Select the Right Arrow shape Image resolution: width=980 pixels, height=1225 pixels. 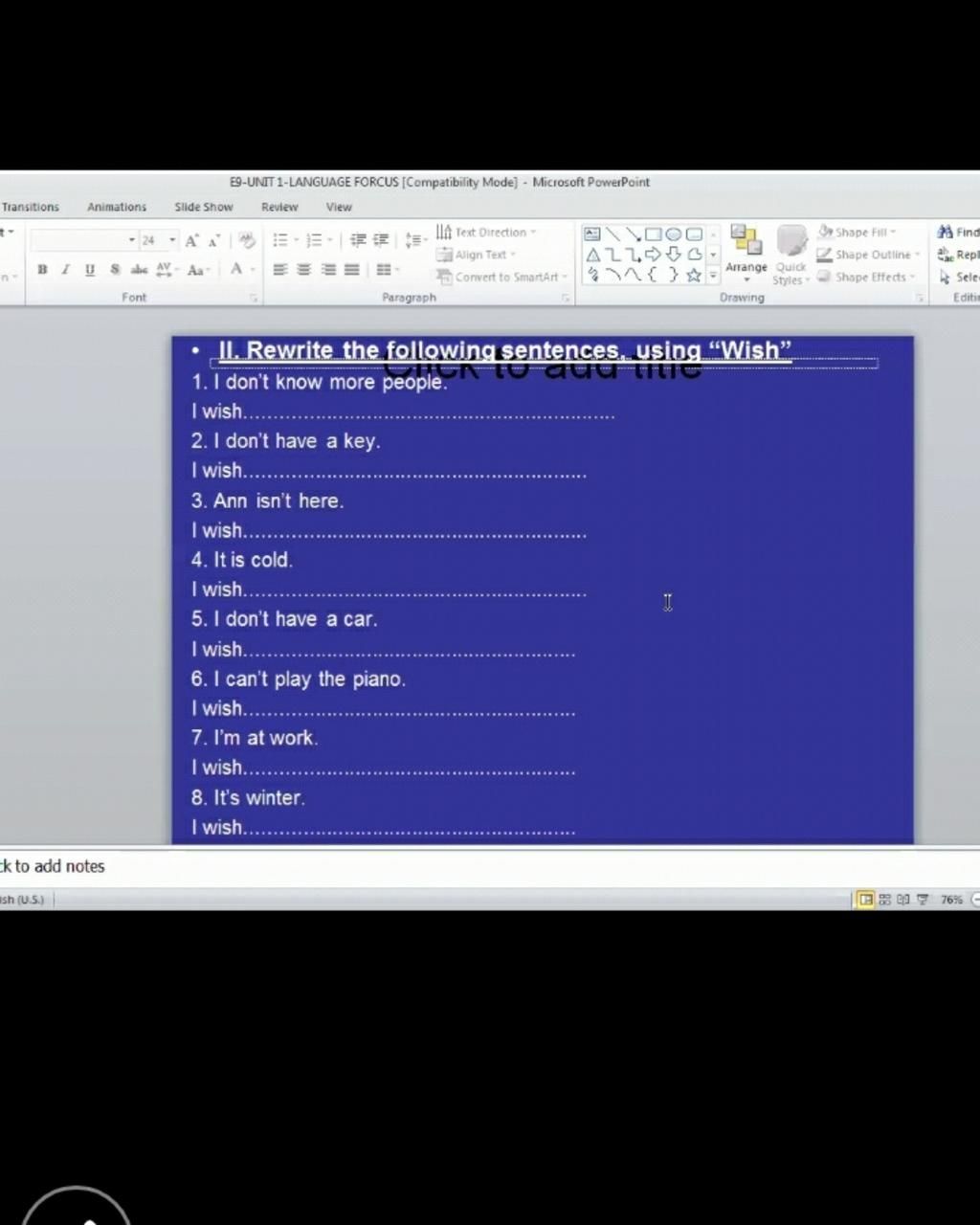[653, 255]
